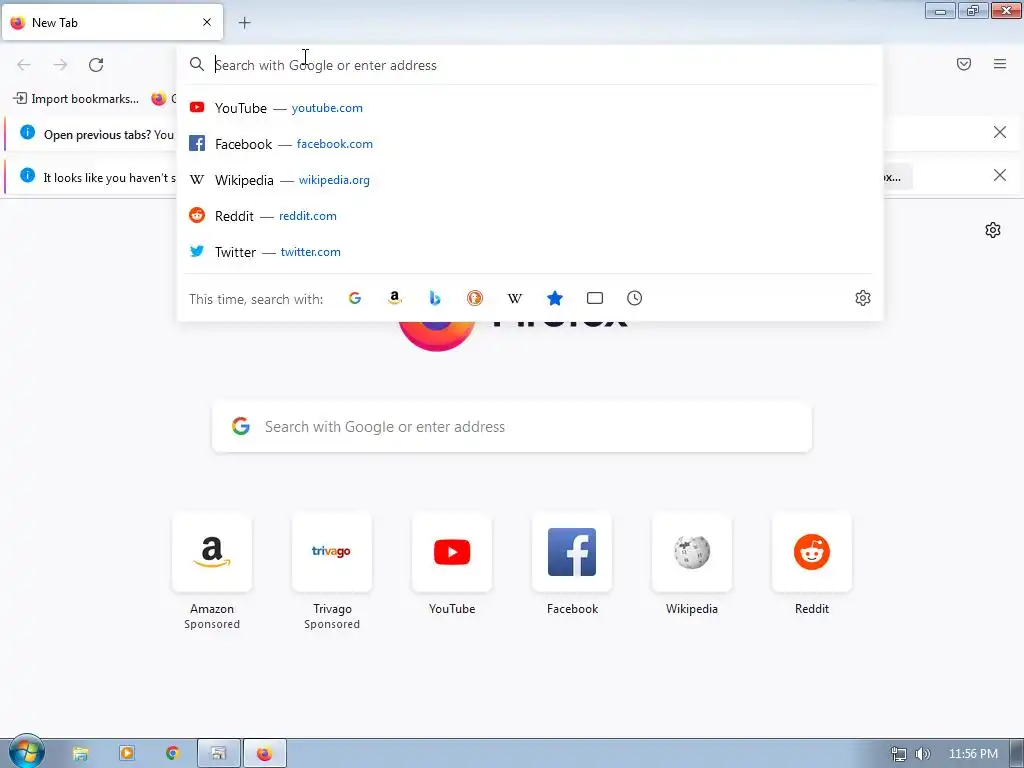Search this time with DuckDuckGo
Viewport: 1024px width, 768px height.
(x=475, y=298)
